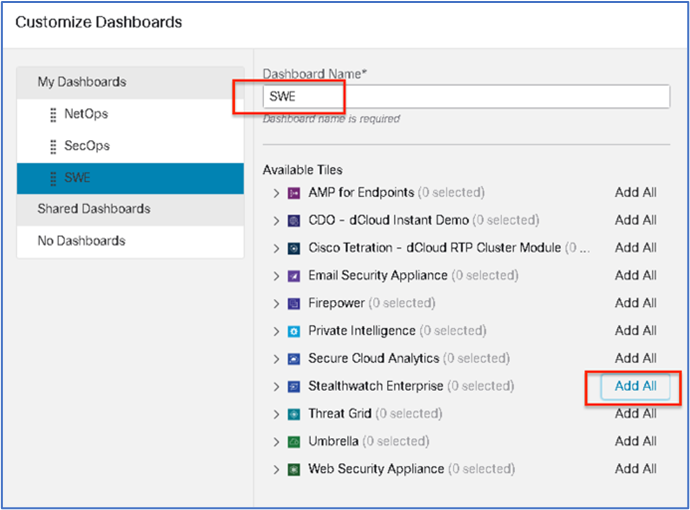The height and width of the screenshot is (510, 690).
Task: Click the Cisco Tetration module icon
Action: click(294, 249)
